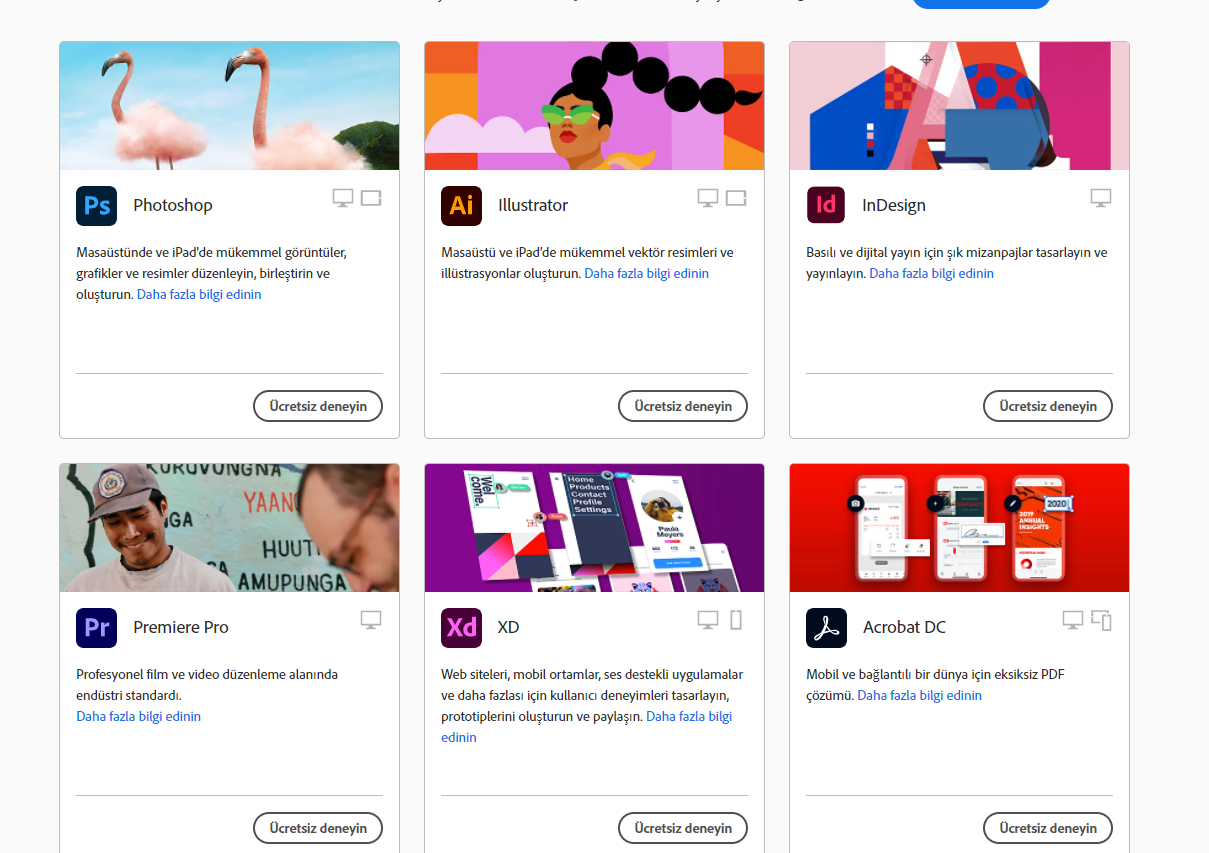Click the Illustrator woman-with-sunglasses banner image

point(594,106)
